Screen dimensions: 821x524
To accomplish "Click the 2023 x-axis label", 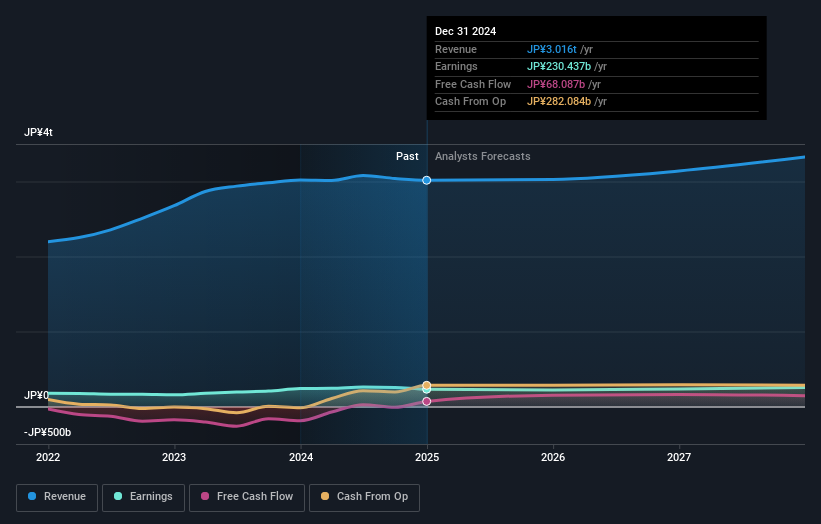I will (x=174, y=458).
